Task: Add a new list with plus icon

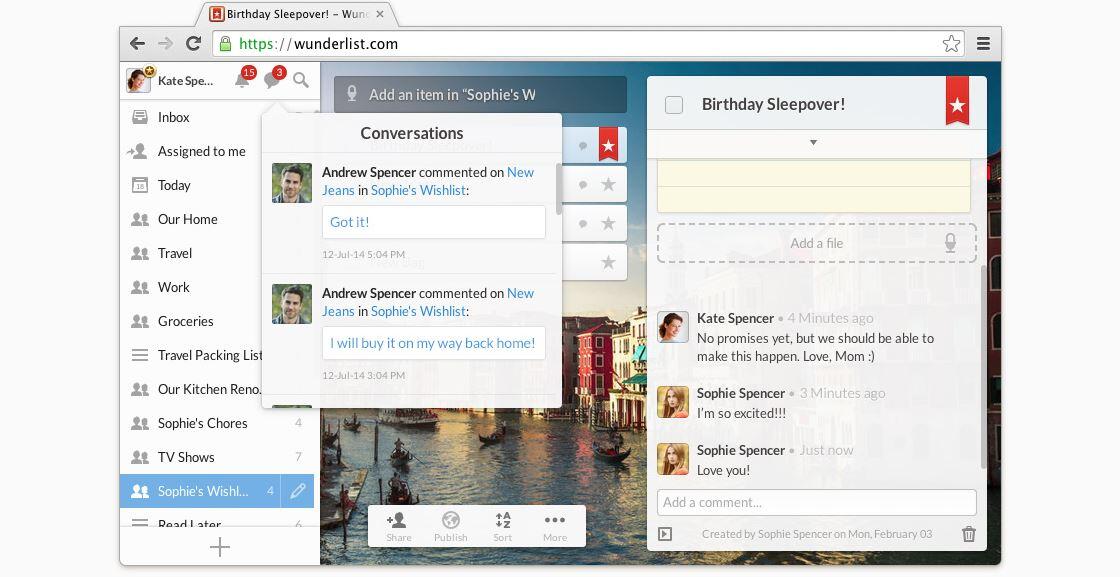Action: 220,547
